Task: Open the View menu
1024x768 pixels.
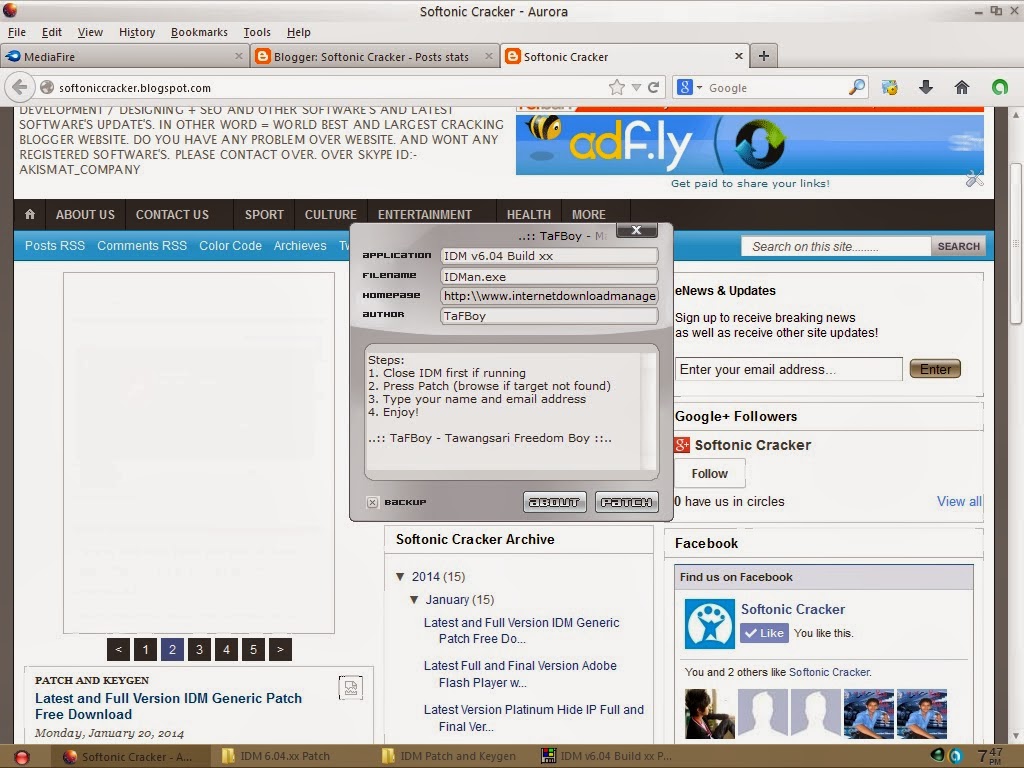Action: click(x=90, y=32)
